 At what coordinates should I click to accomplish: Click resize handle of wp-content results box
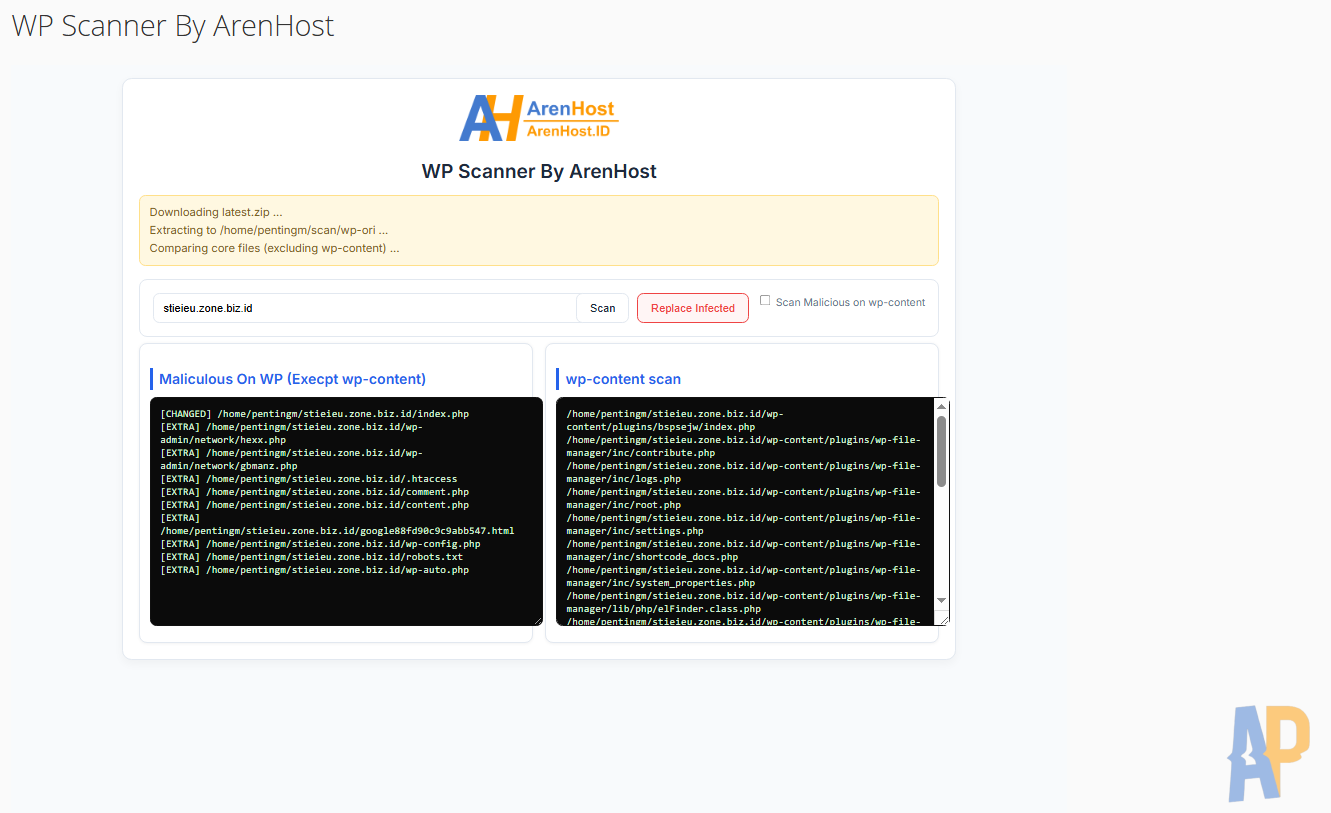[943, 620]
